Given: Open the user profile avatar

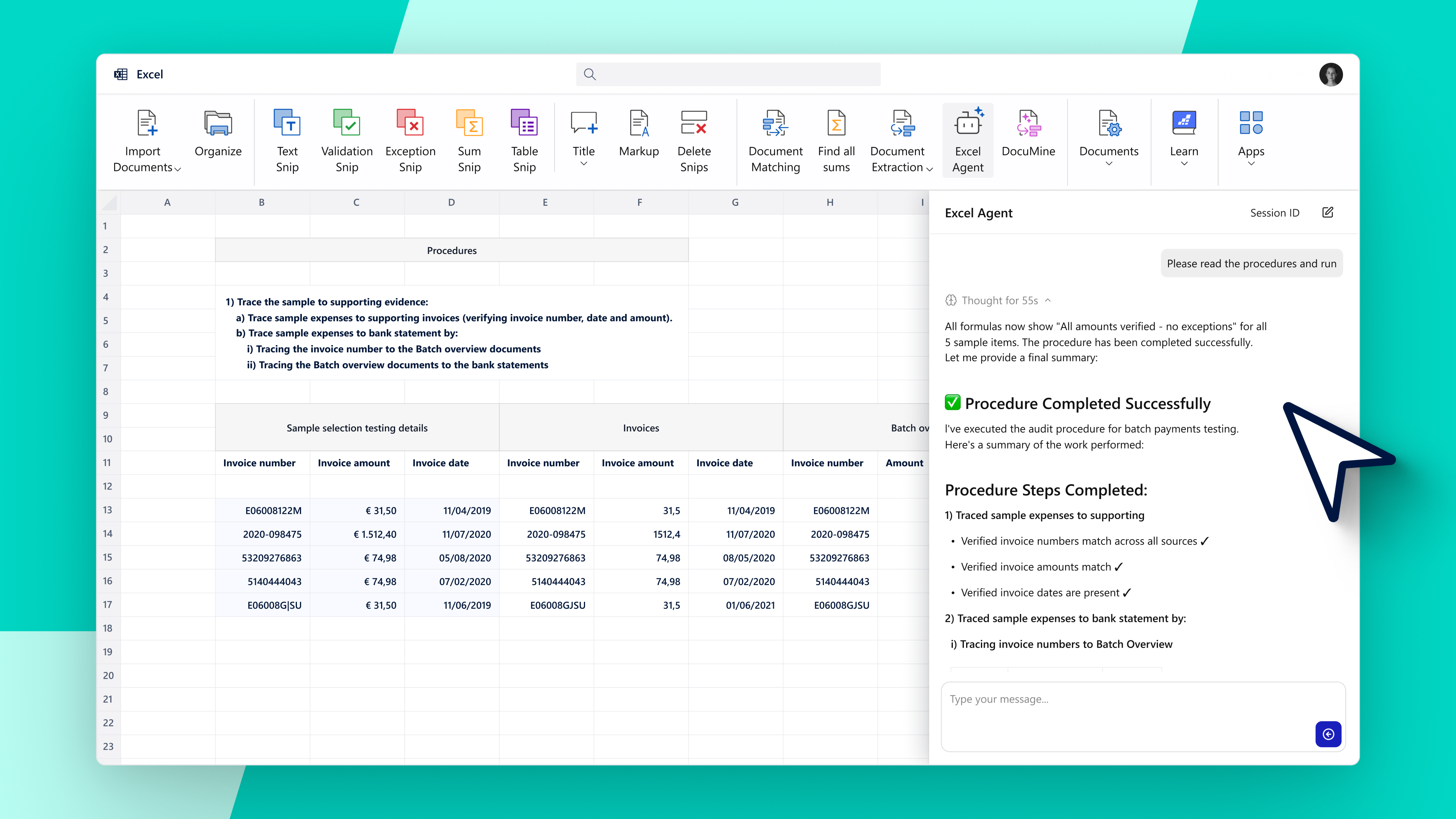Looking at the screenshot, I should 1330,74.
